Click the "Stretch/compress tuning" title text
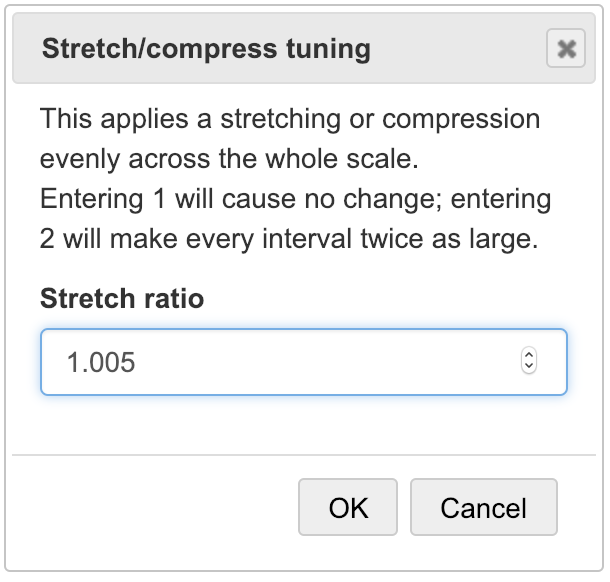The width and height of the screenshot is (610, 582). 206,48
